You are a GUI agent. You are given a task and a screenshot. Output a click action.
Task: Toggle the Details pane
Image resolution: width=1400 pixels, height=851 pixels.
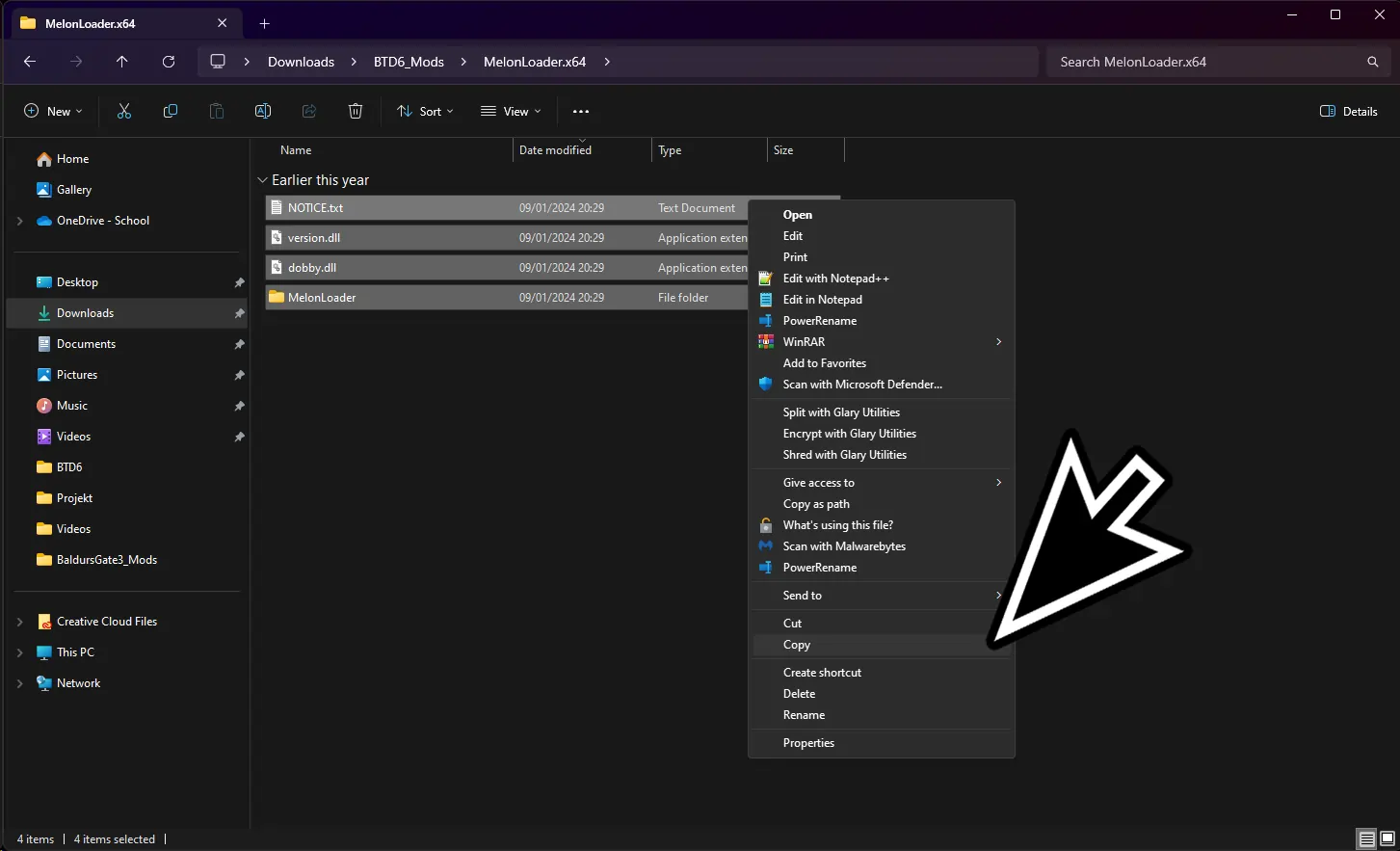click(x=1347, y=111)
